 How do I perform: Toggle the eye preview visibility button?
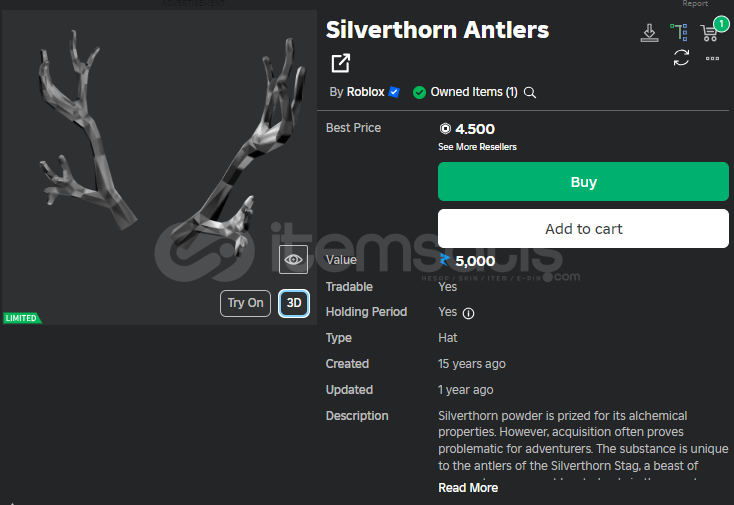(294, 259)
